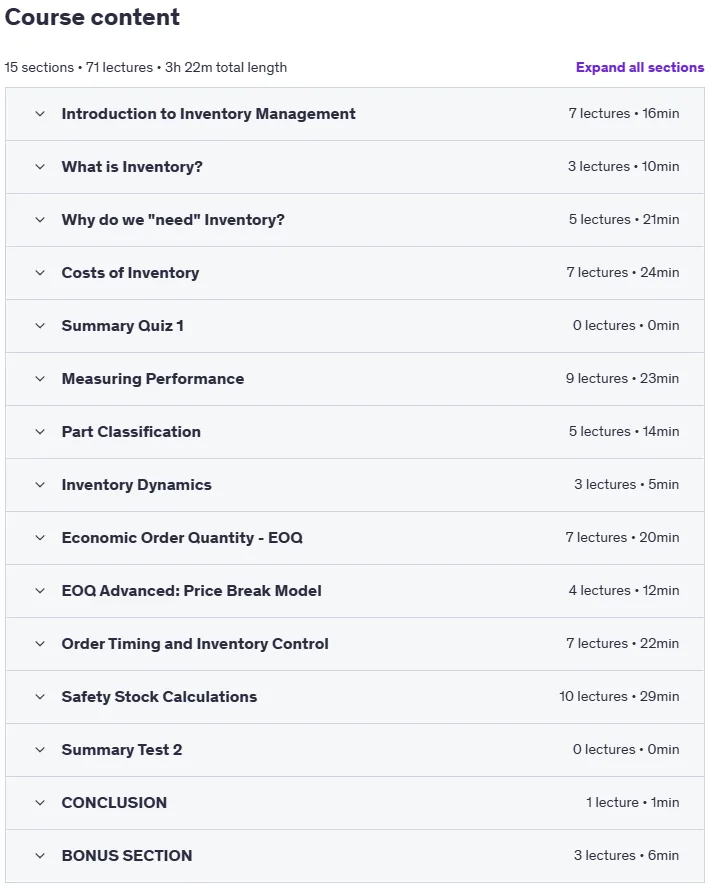Click chevron beside Economic Order Quantity - EOQ
Image resolution: width=710 pixels, height=889 pixels.
pos(40,538)
